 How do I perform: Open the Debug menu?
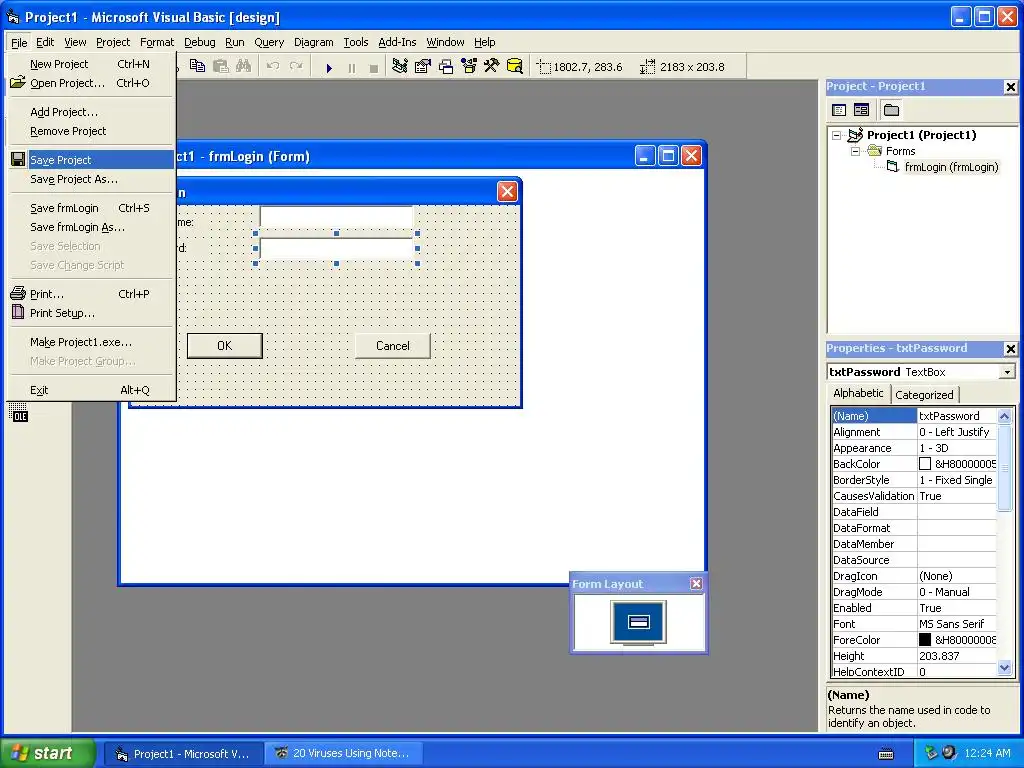click(x=199, y=42)
